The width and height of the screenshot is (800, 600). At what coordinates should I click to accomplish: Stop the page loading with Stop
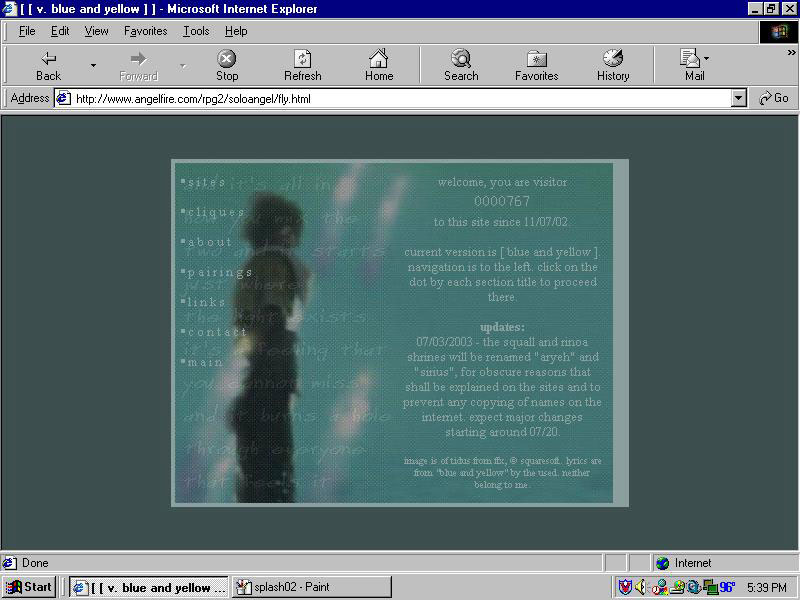pyautogui.click(x=227, y=66)
